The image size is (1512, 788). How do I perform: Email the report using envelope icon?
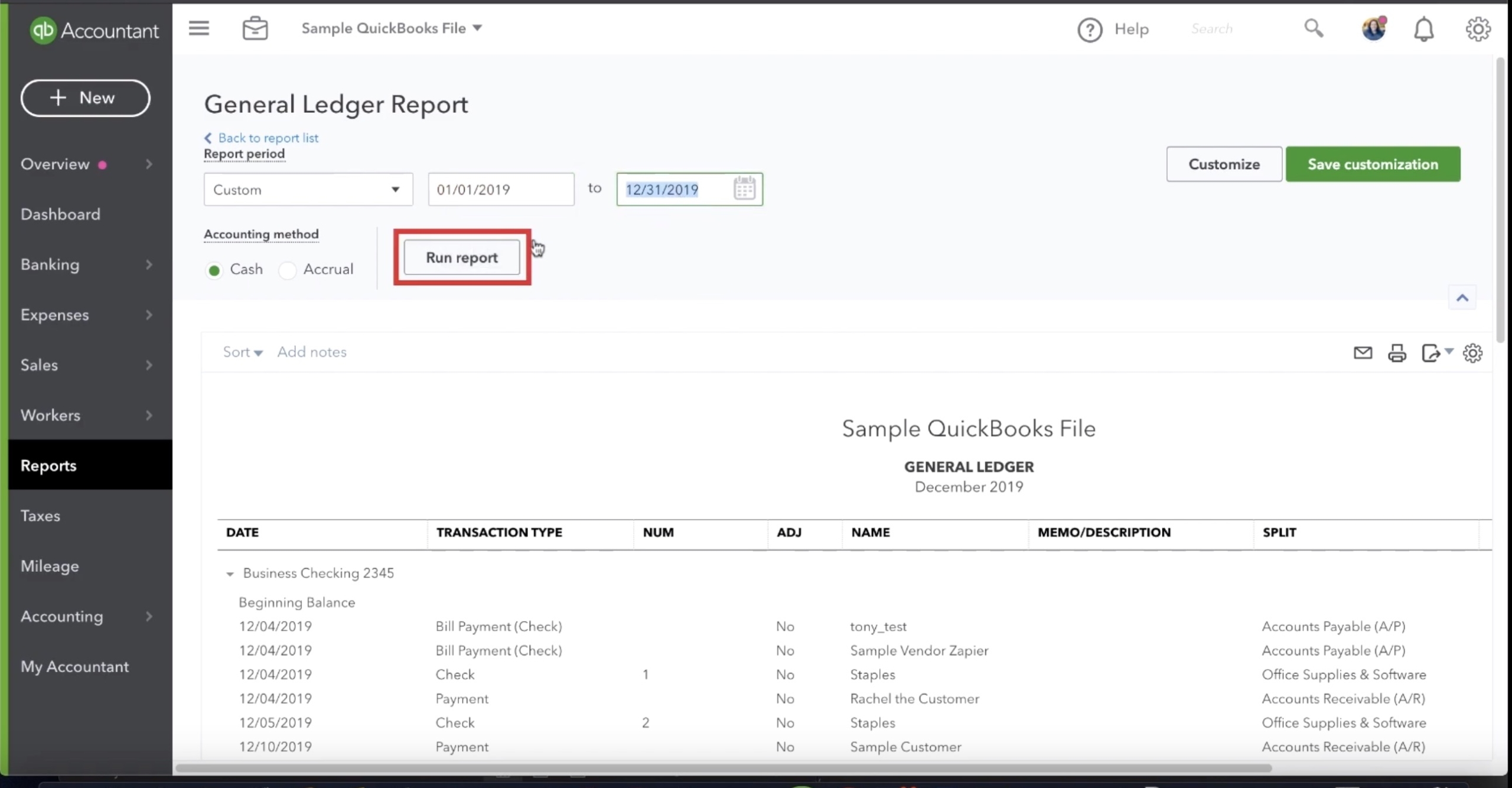click(1363, 353)
